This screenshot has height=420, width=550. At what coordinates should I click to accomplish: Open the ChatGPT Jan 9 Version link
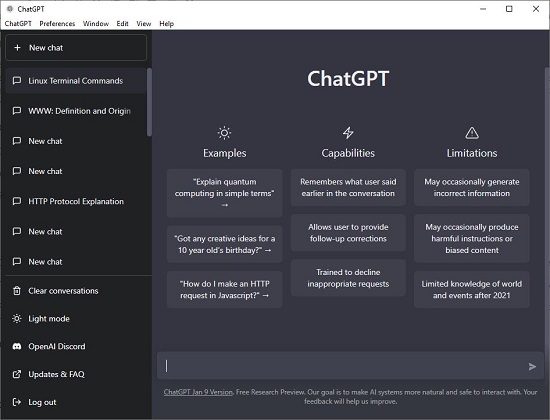(x=198, y=392)
